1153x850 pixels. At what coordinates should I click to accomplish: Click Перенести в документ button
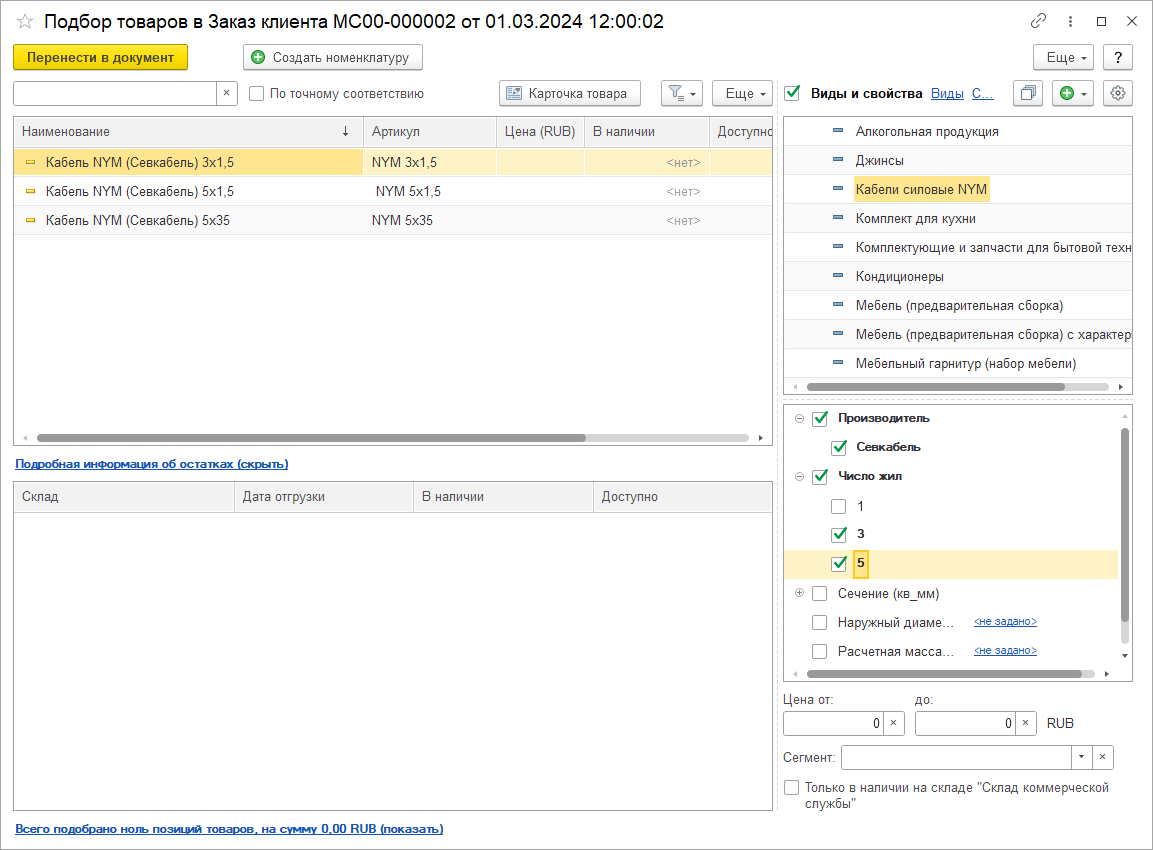100,57
